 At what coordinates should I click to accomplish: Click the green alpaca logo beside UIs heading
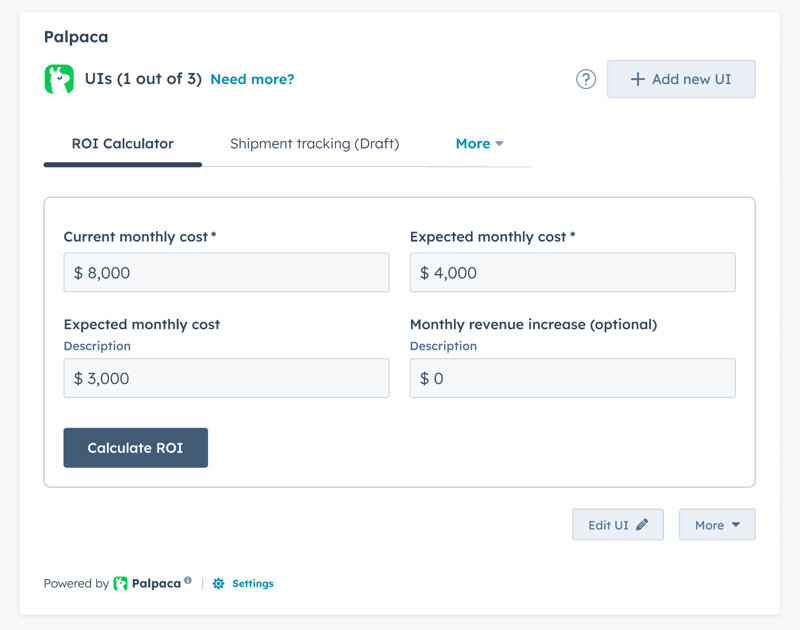tap(59, 79)
